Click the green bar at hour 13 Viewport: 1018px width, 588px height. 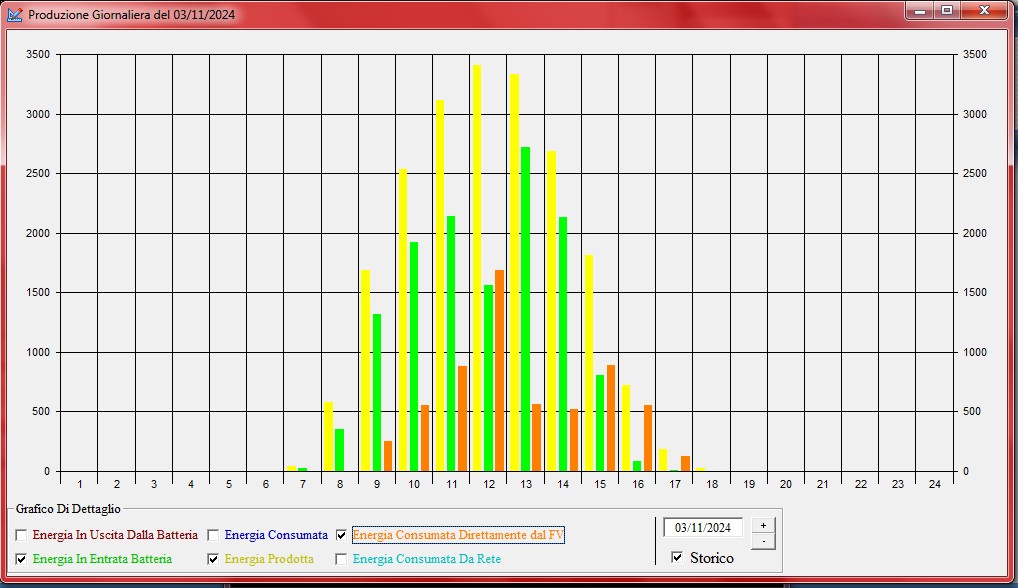pyautogui.click(x=525, y=310)
